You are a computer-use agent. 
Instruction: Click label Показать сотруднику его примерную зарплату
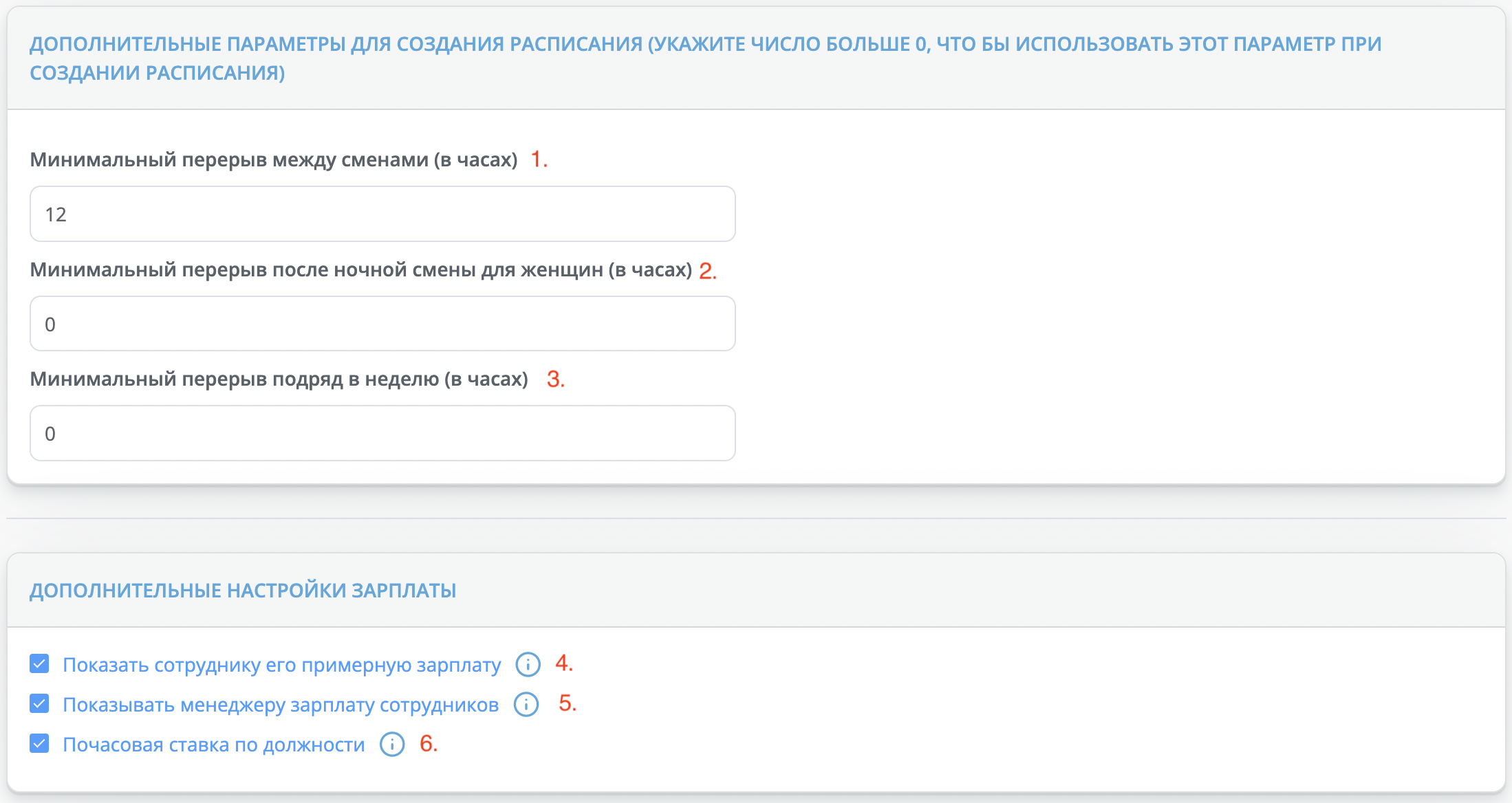282,665
